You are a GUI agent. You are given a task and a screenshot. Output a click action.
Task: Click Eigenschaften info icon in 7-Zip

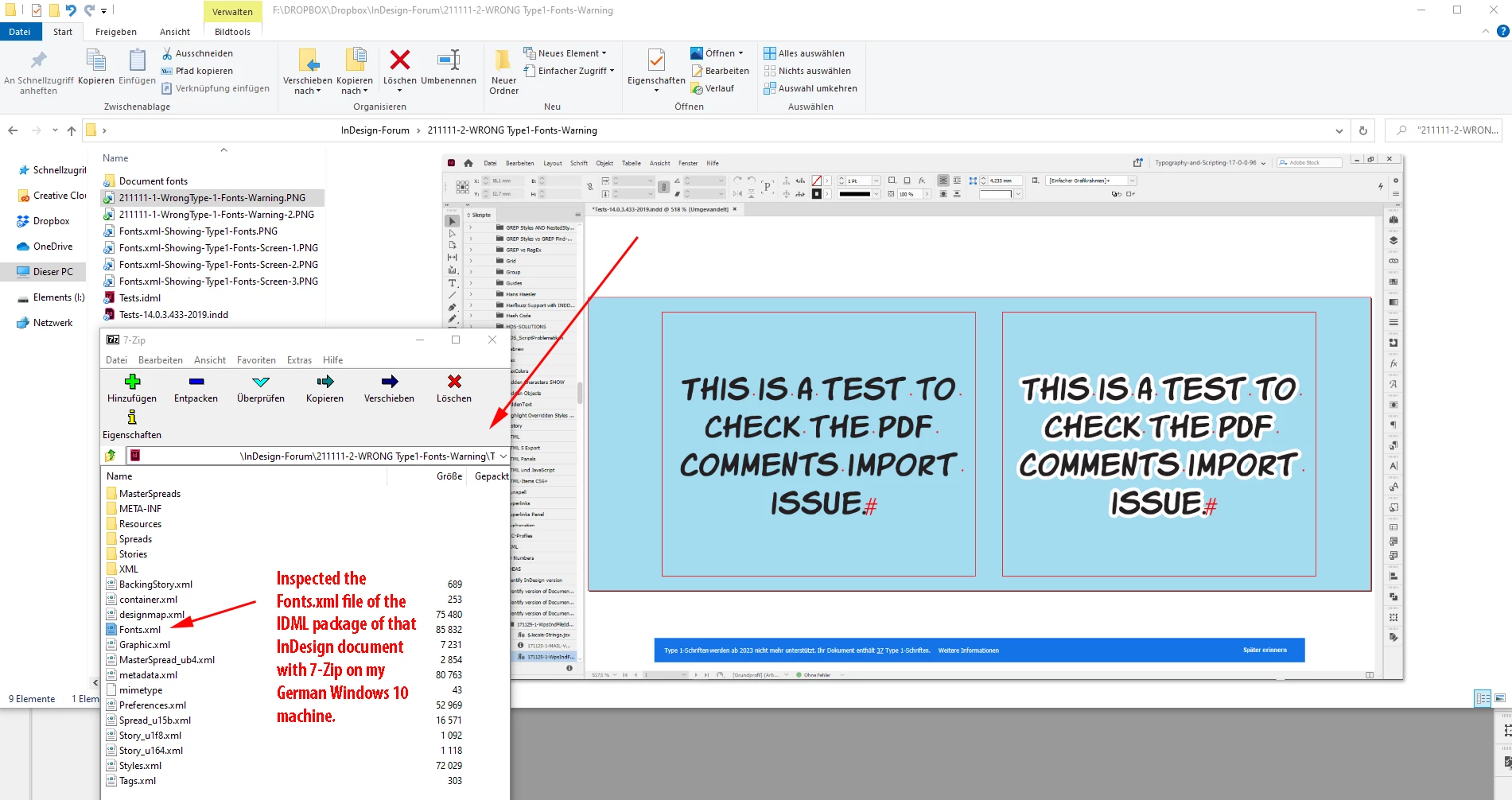(132, 417)
